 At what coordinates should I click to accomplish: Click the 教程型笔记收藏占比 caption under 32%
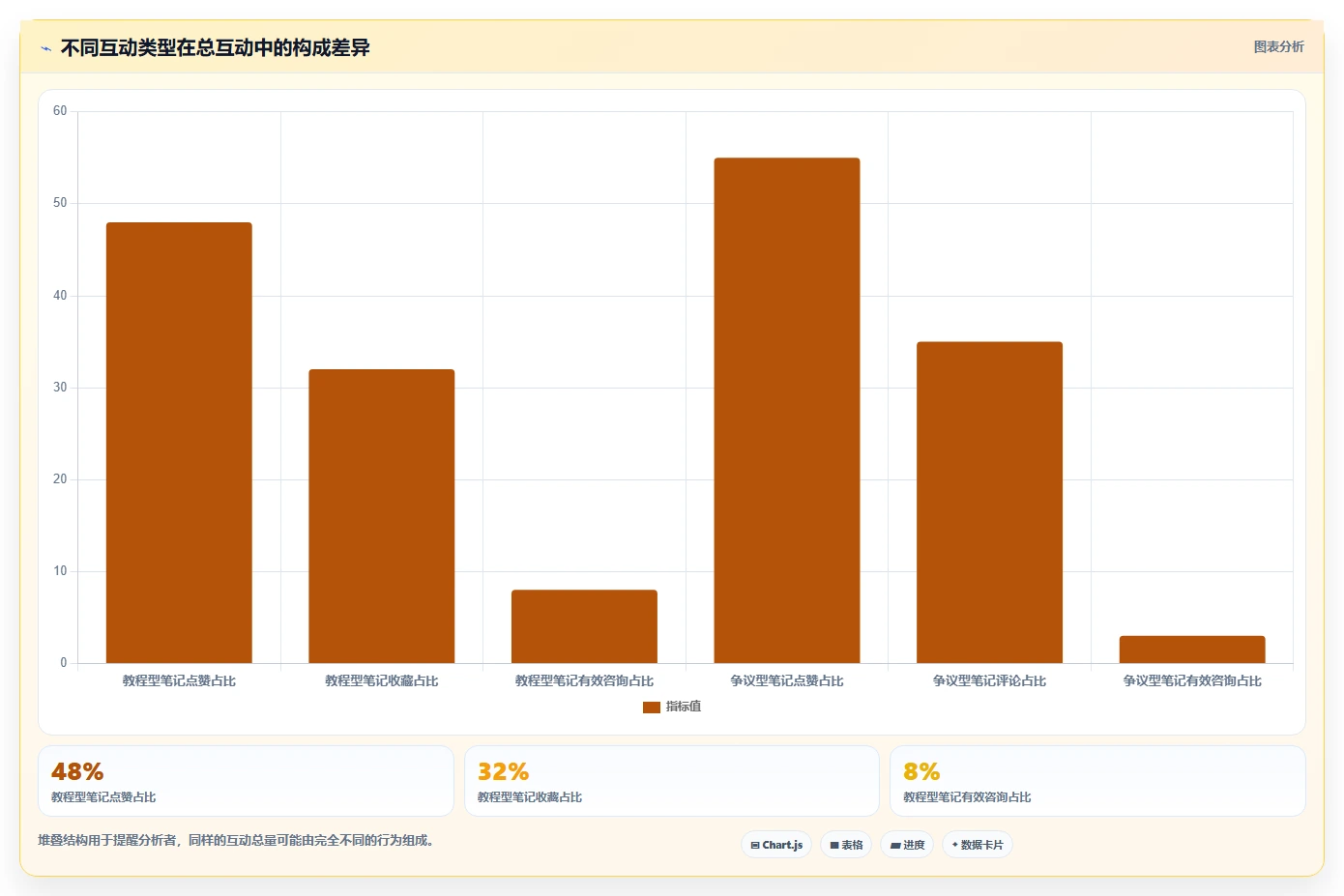tap(530, 797)
